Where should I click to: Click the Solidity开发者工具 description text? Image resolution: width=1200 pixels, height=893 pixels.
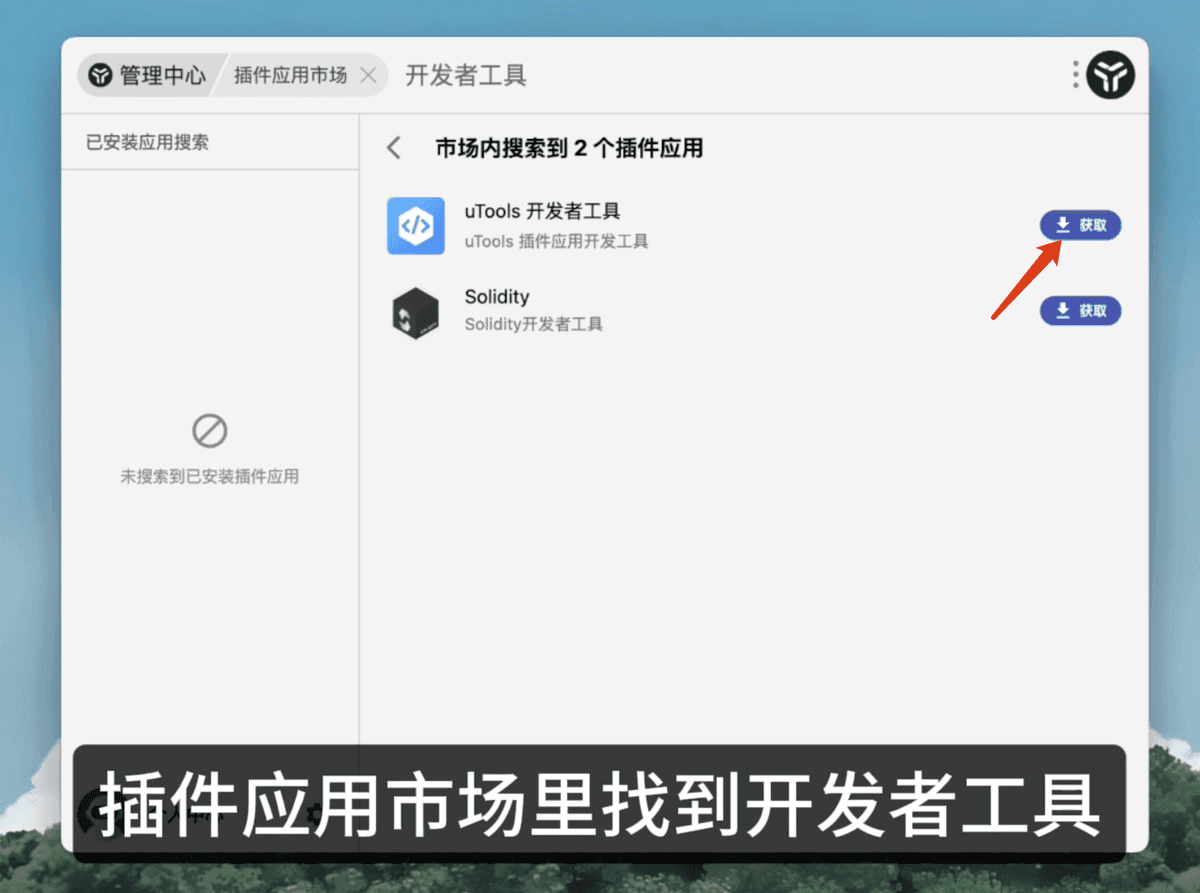534,324
